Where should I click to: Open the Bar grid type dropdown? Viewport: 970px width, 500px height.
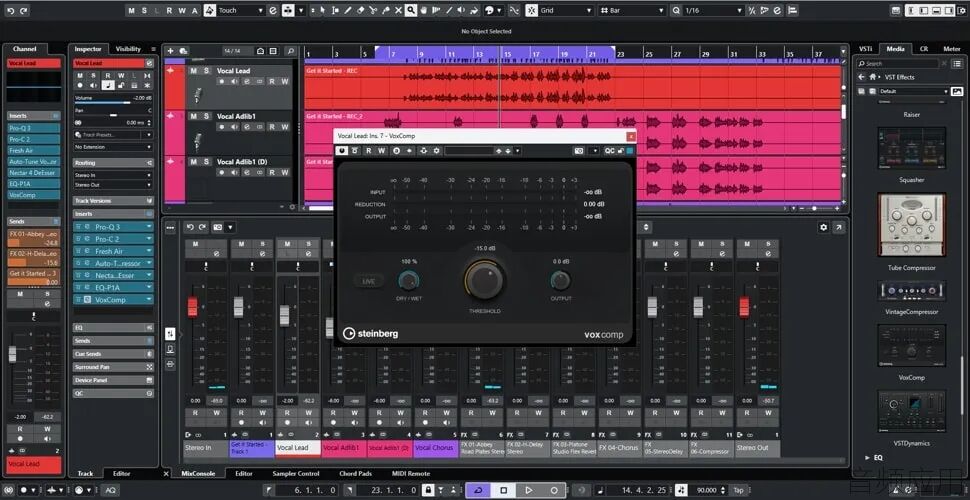coord(633,11)
